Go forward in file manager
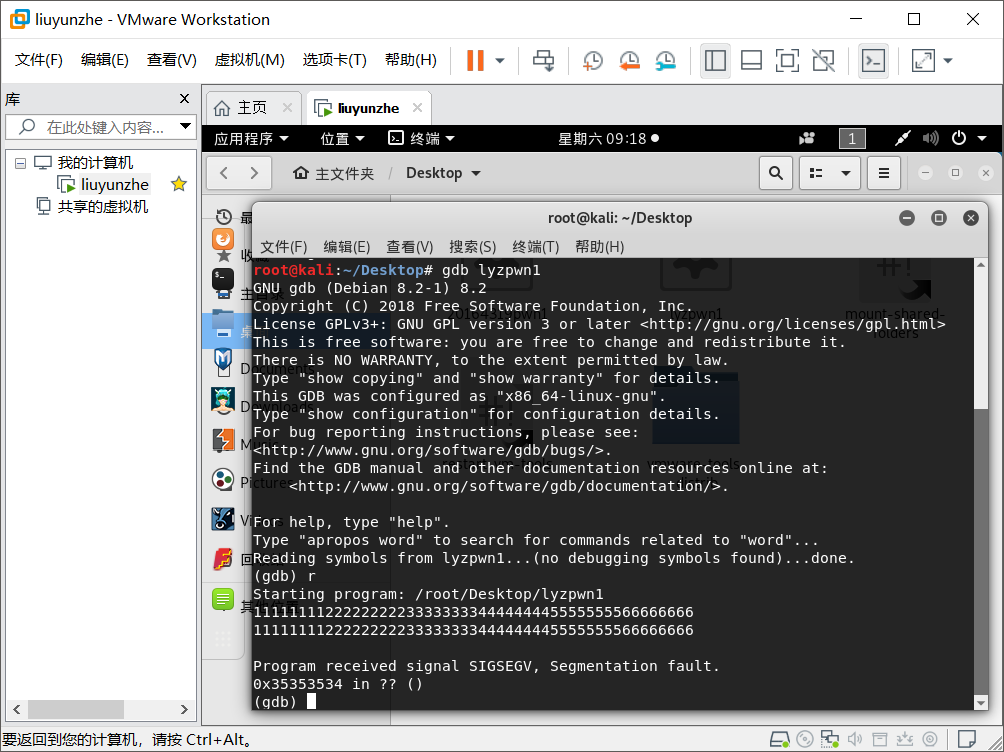The width and height of the screenshot is (1004, 752). click(x=254, y=173)
